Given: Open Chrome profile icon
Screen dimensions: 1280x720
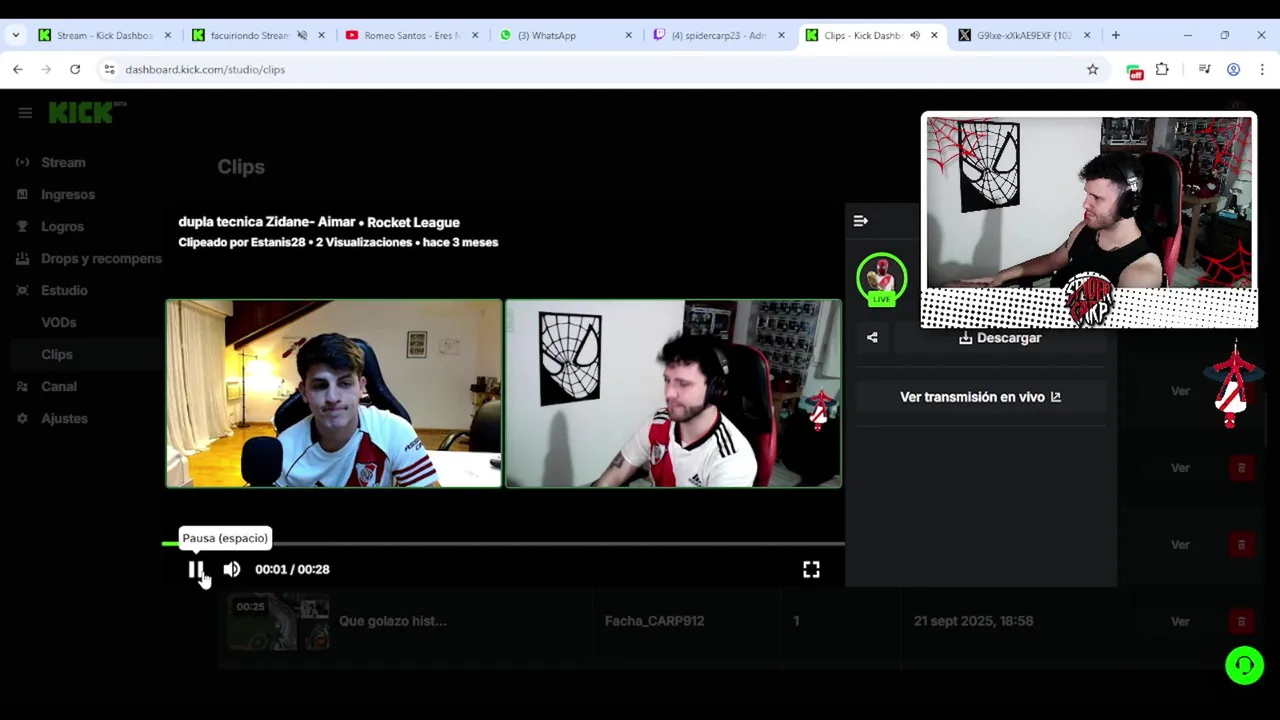Looking at the screenshot, I should tap(1233, 69).
